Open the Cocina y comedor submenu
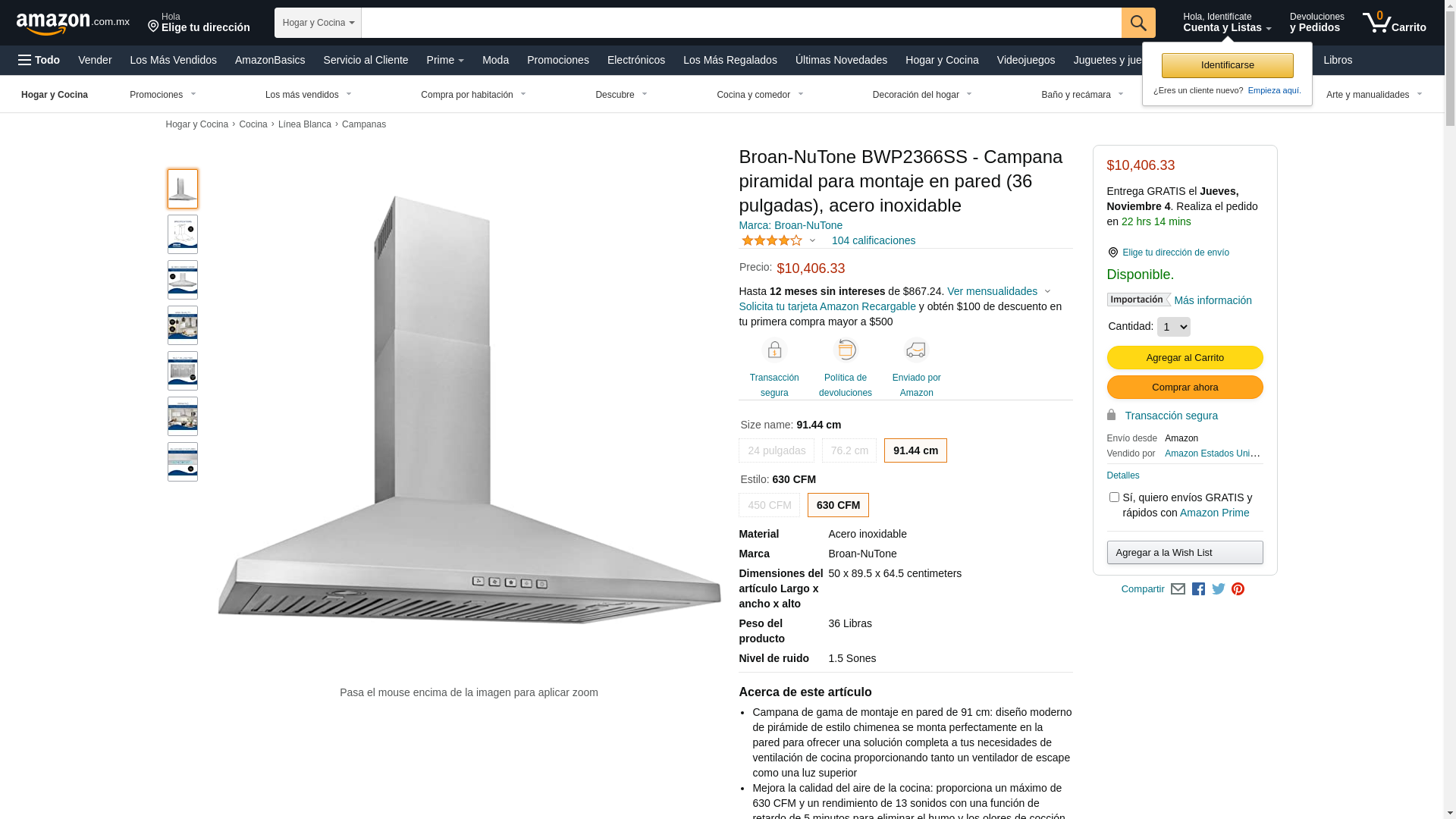Screen dimensions: 1456x819 click(760, 95)
